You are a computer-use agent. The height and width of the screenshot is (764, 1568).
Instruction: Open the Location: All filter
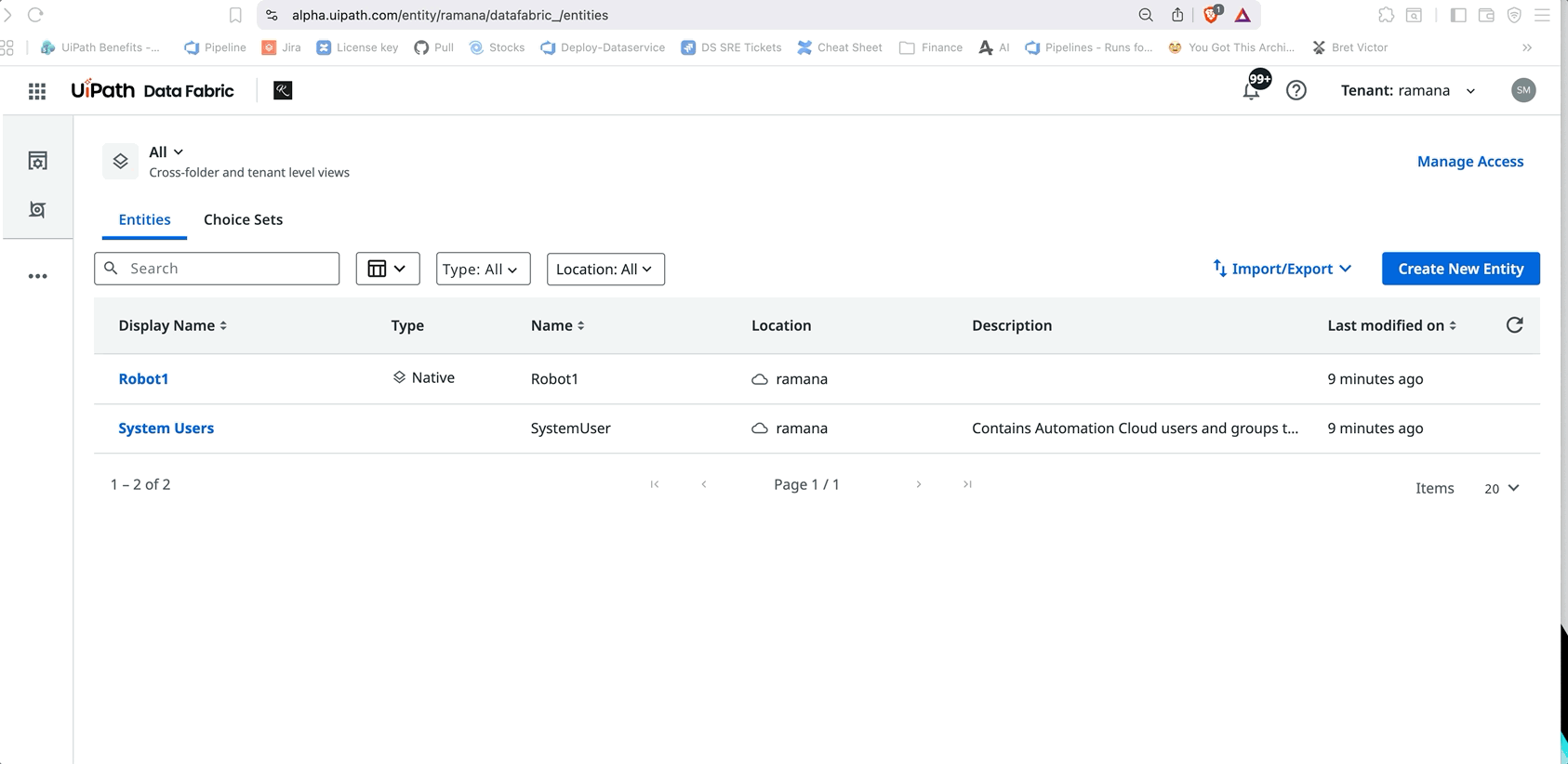(x=605, y=269)
